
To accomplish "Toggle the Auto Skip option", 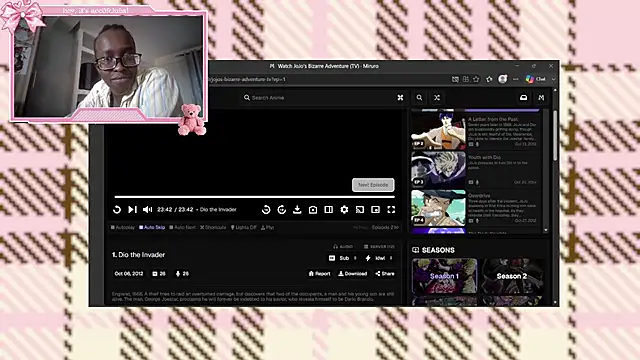I will coord(152,228).
